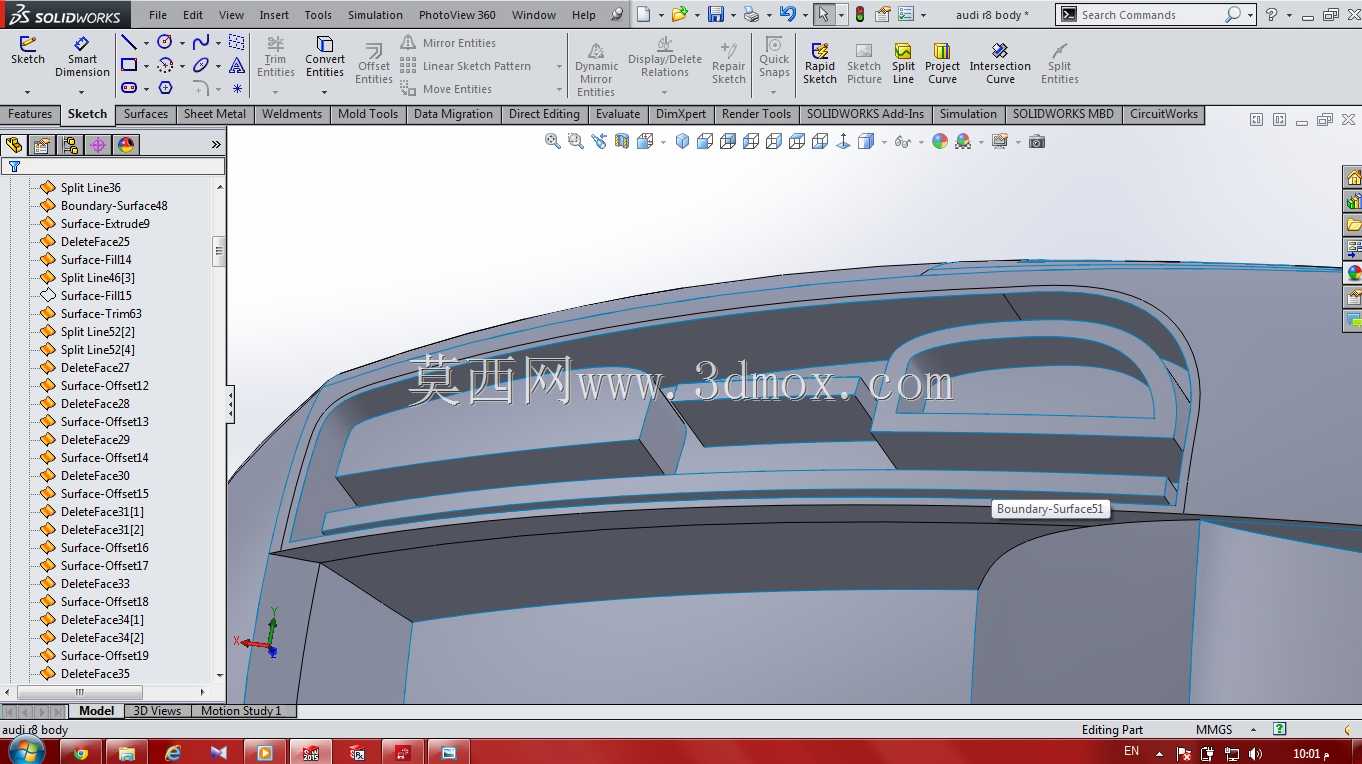Open the DisplayManager tab icon
This screenshot has height=764, width=1362.
pyautogui.click(x=126, y=145)
